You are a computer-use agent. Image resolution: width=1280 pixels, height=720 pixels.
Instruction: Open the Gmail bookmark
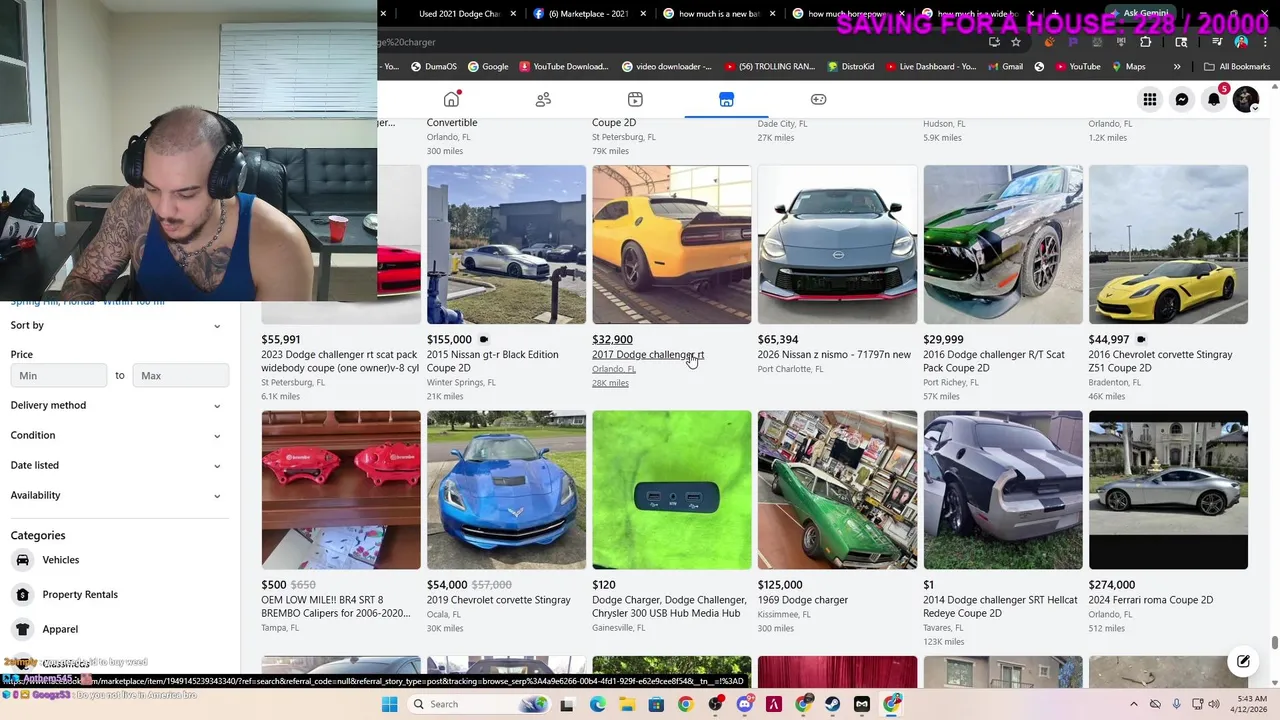click(1004, 67)
